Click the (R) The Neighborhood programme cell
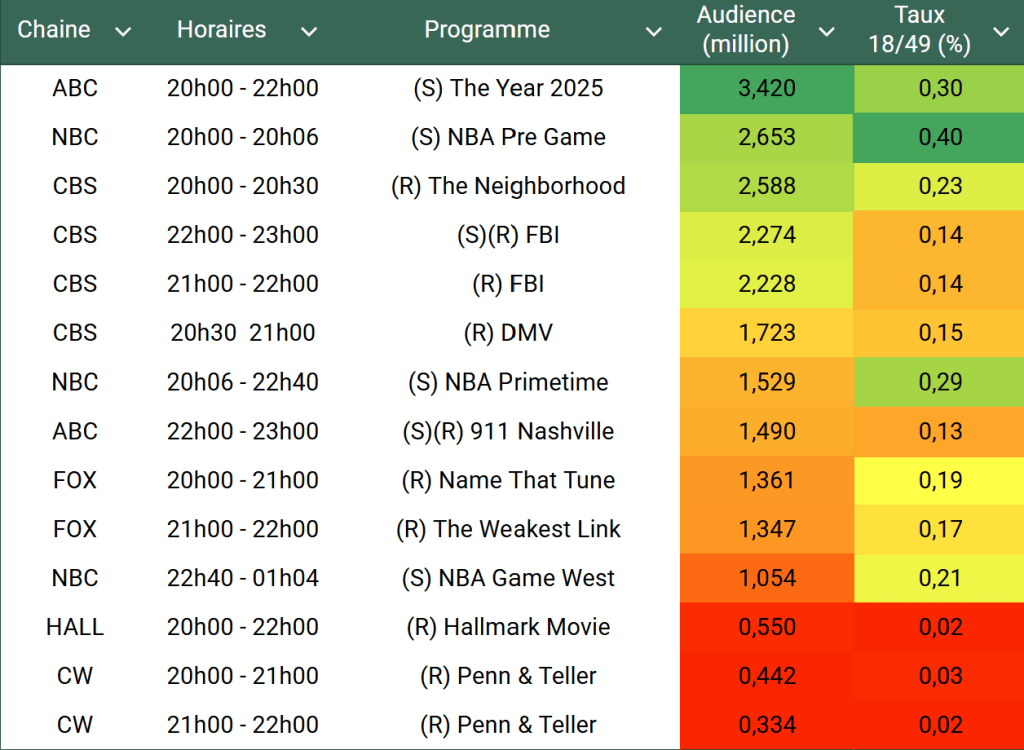 pyautogui.click(x=508, y=186)
